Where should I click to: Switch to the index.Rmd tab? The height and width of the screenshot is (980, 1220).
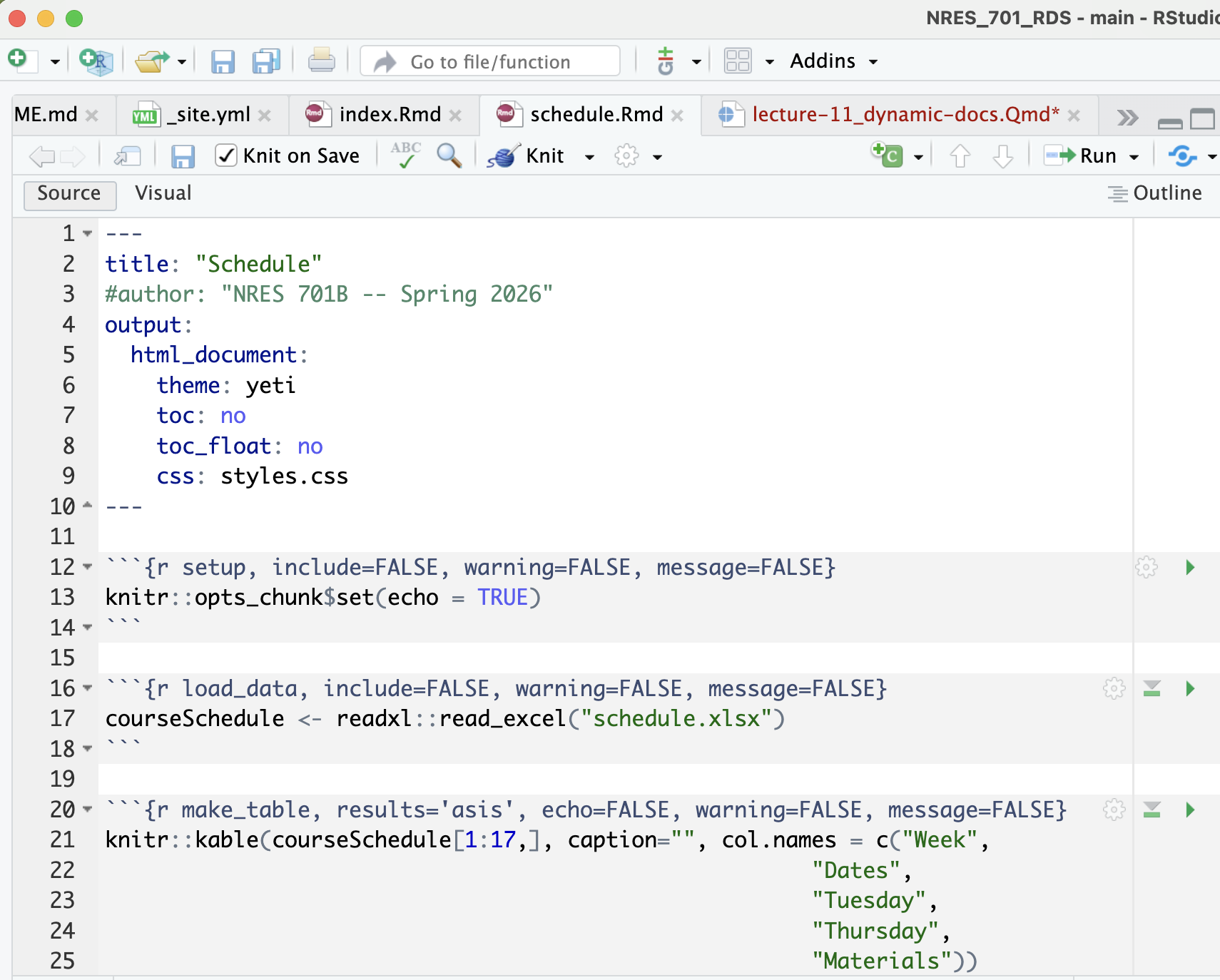click(390, 115)
